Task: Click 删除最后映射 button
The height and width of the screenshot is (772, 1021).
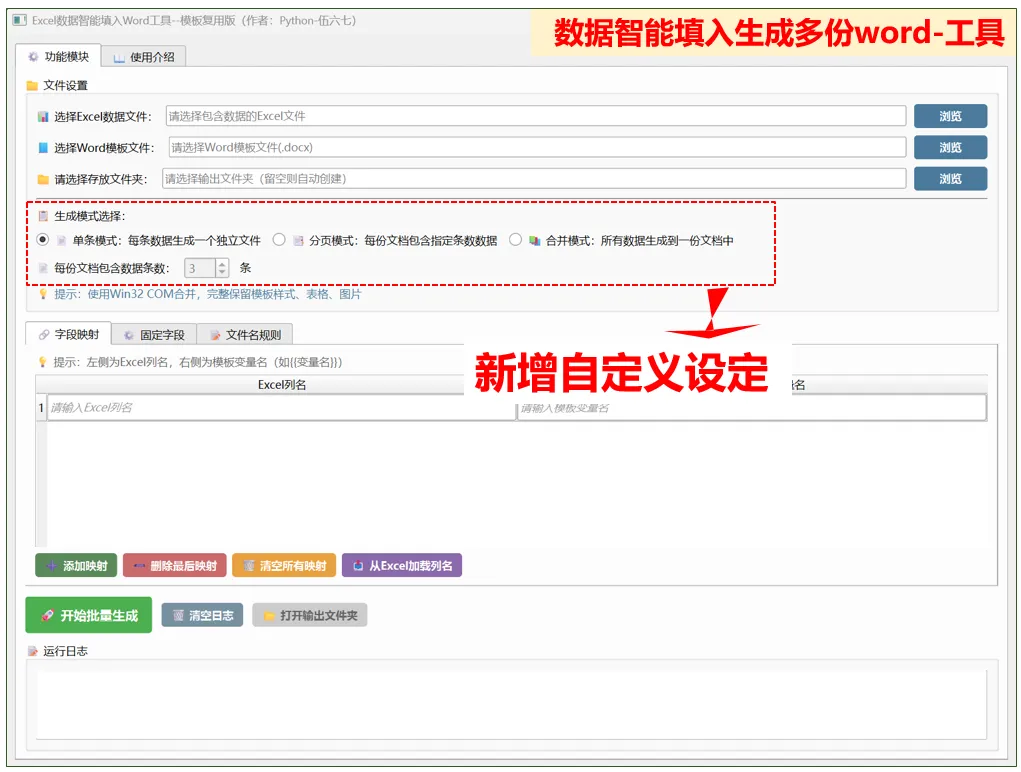Action: click(175, 566)
